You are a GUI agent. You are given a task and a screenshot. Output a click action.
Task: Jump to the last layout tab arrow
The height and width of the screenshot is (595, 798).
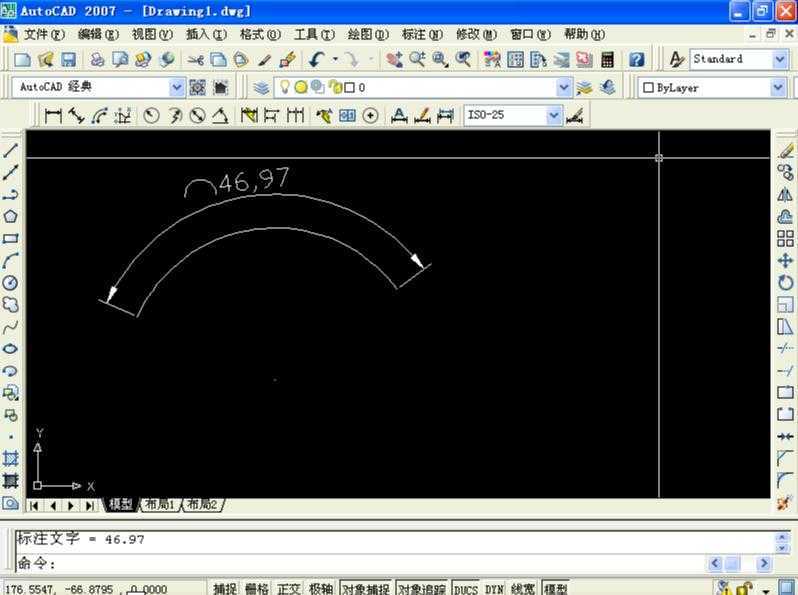90,506
